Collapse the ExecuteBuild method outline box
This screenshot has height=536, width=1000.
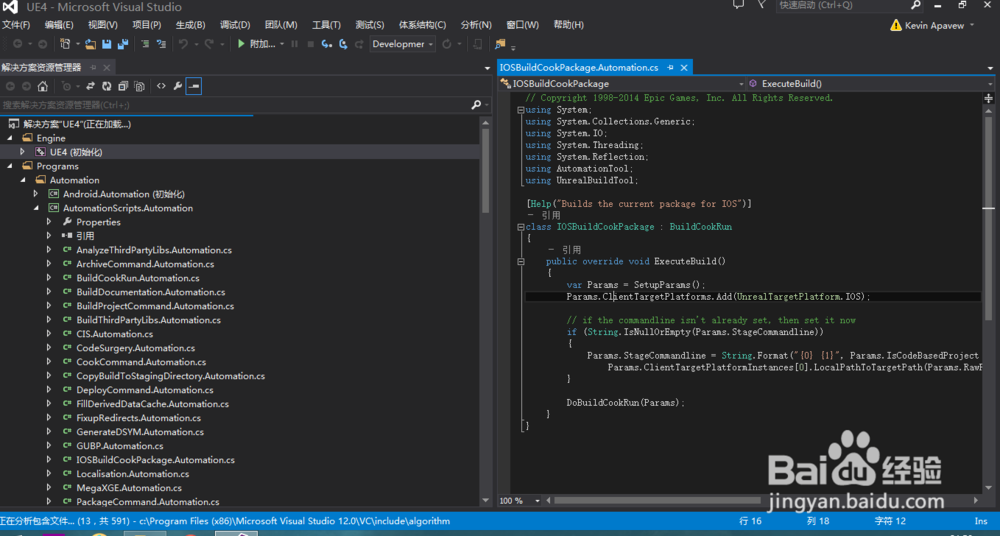click(x=520, y=261)
